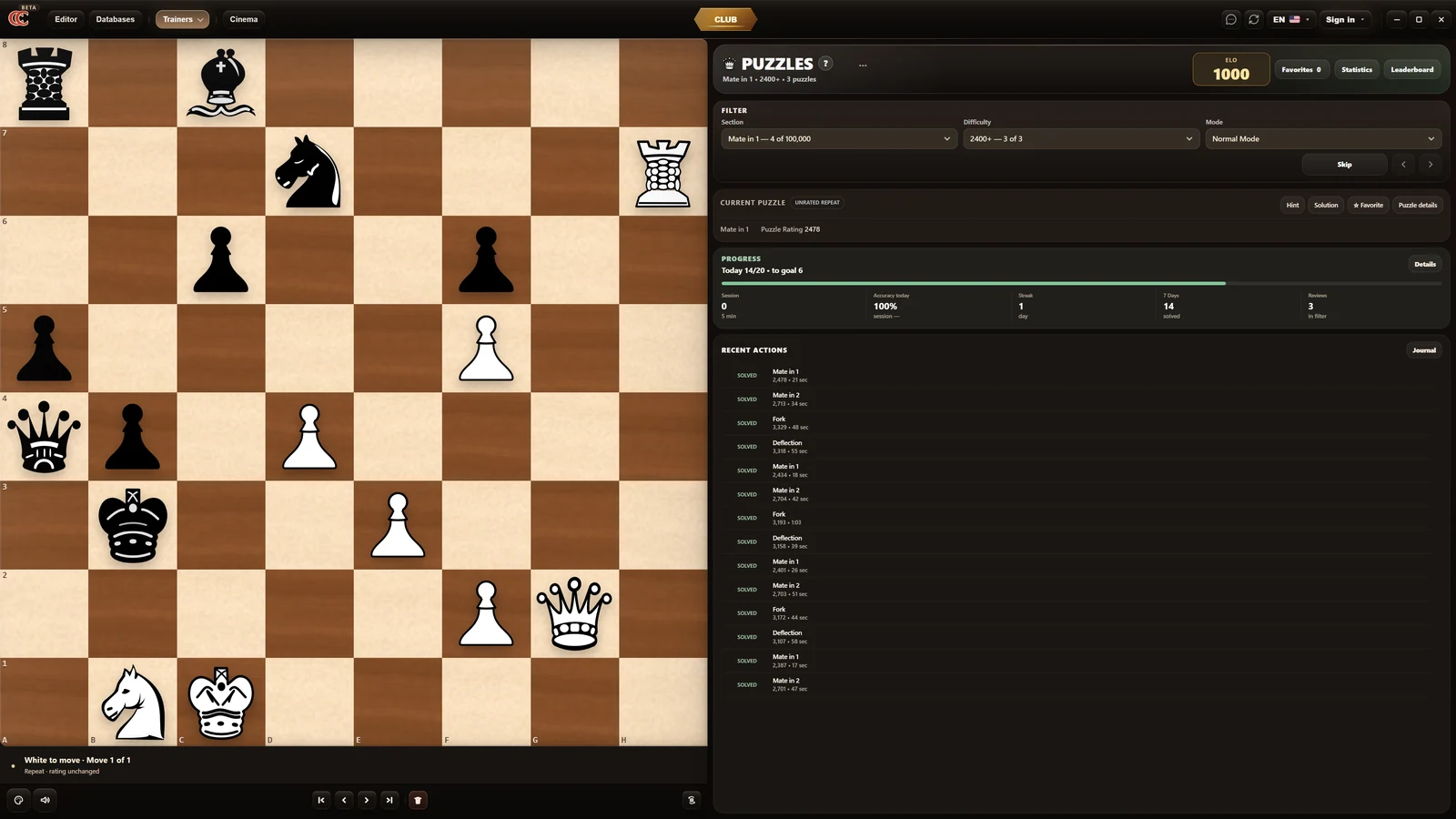Select the white knight on b1
The width and height of the screenshot is (1456, 819).
[x=133, y=702]
